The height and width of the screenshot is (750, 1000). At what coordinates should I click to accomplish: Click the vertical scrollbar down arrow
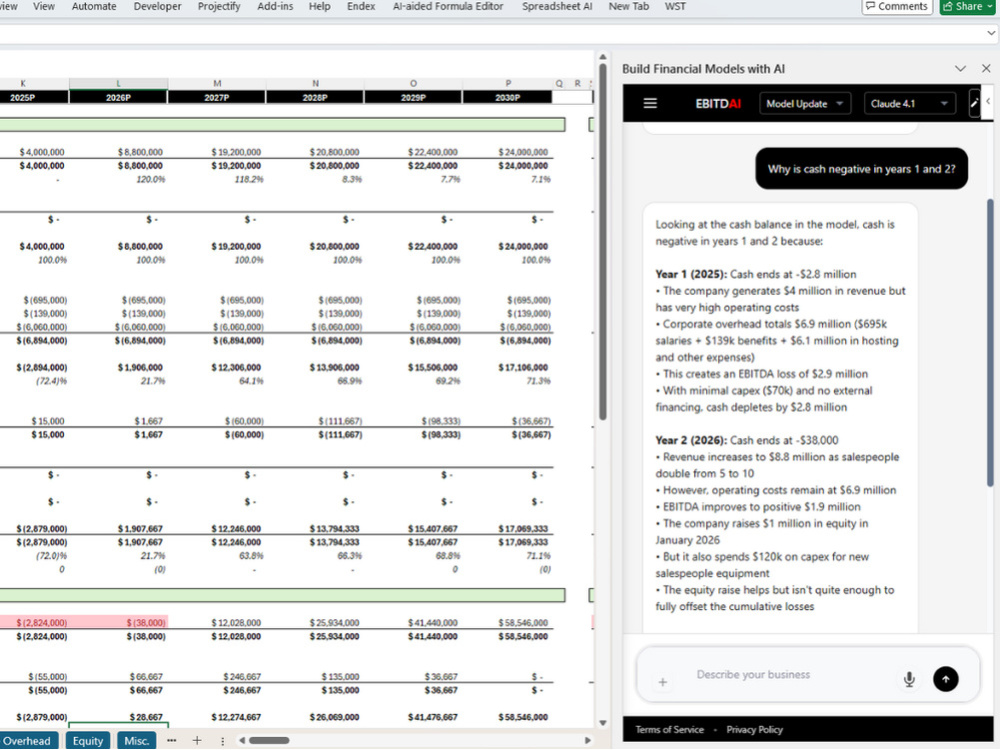coord(603,723)
